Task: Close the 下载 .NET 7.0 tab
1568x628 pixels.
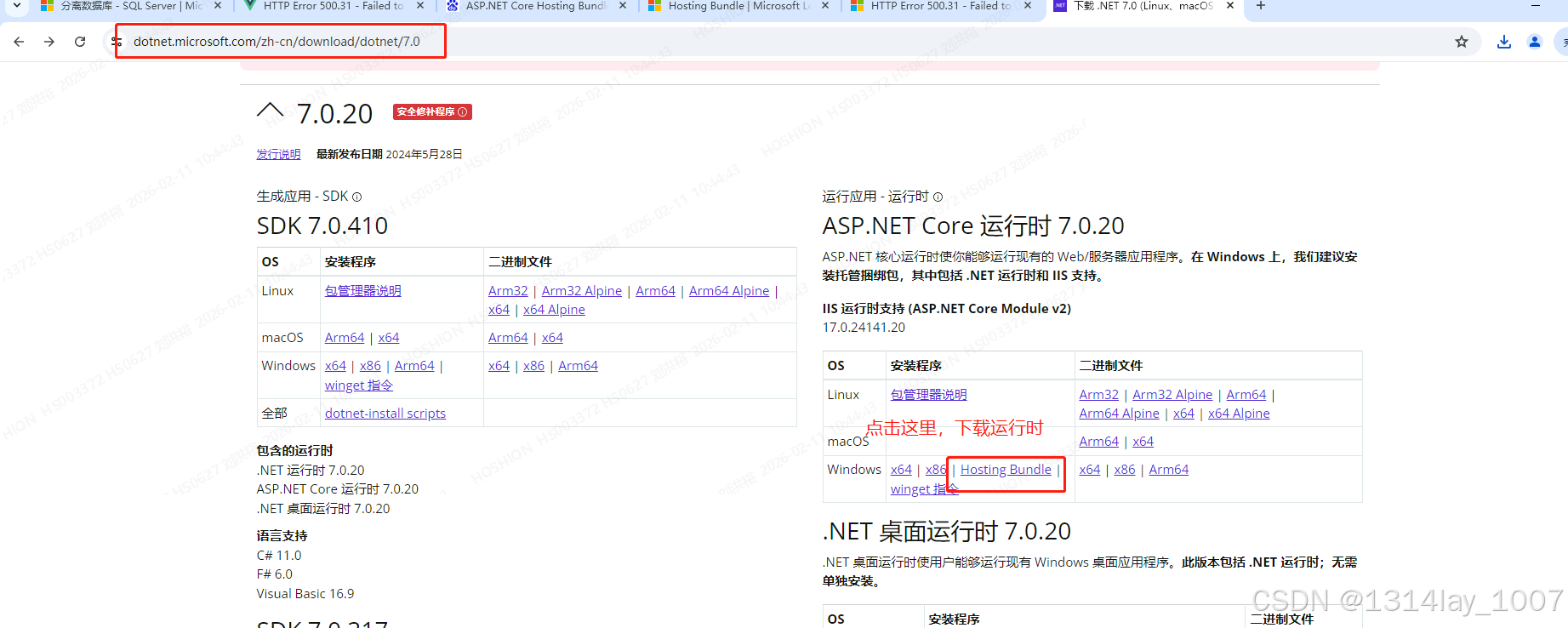Action: pyautogui.click(x=1230, y=6)
